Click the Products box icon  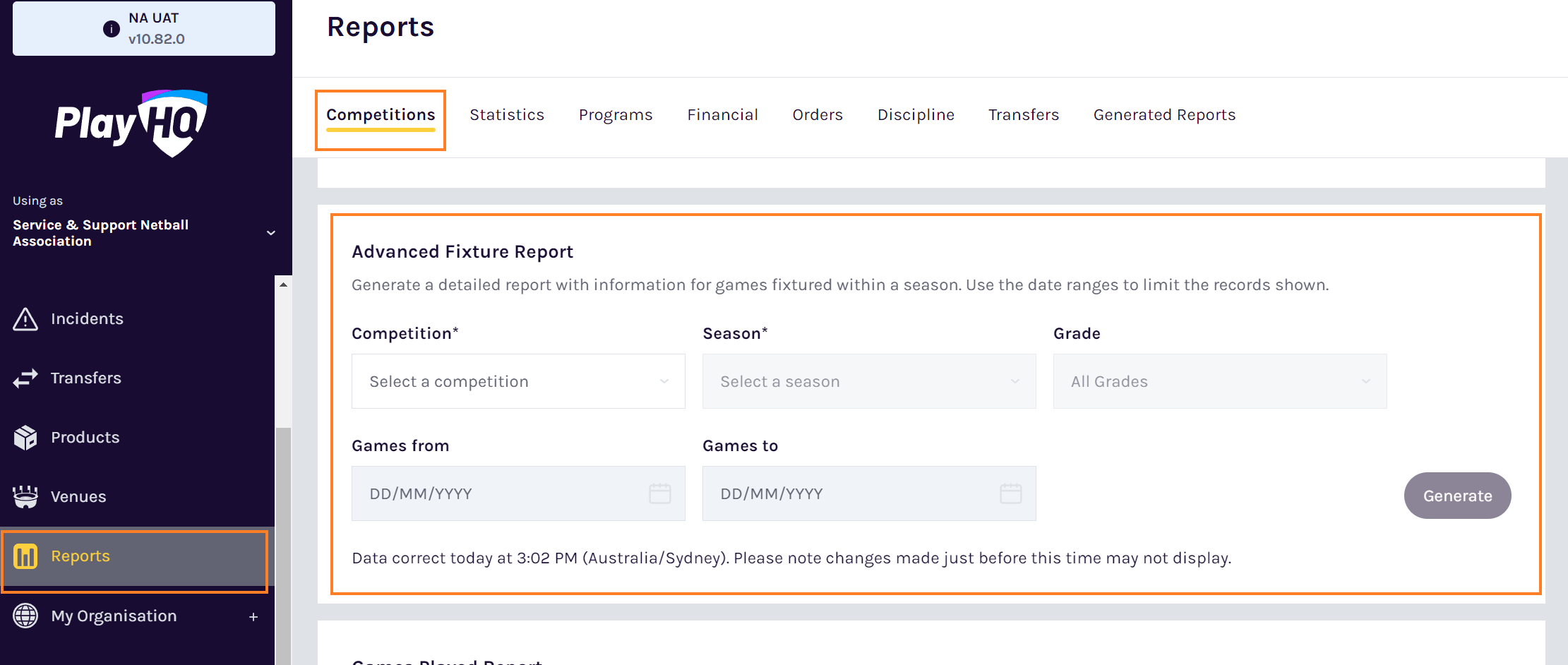point(25,438)
